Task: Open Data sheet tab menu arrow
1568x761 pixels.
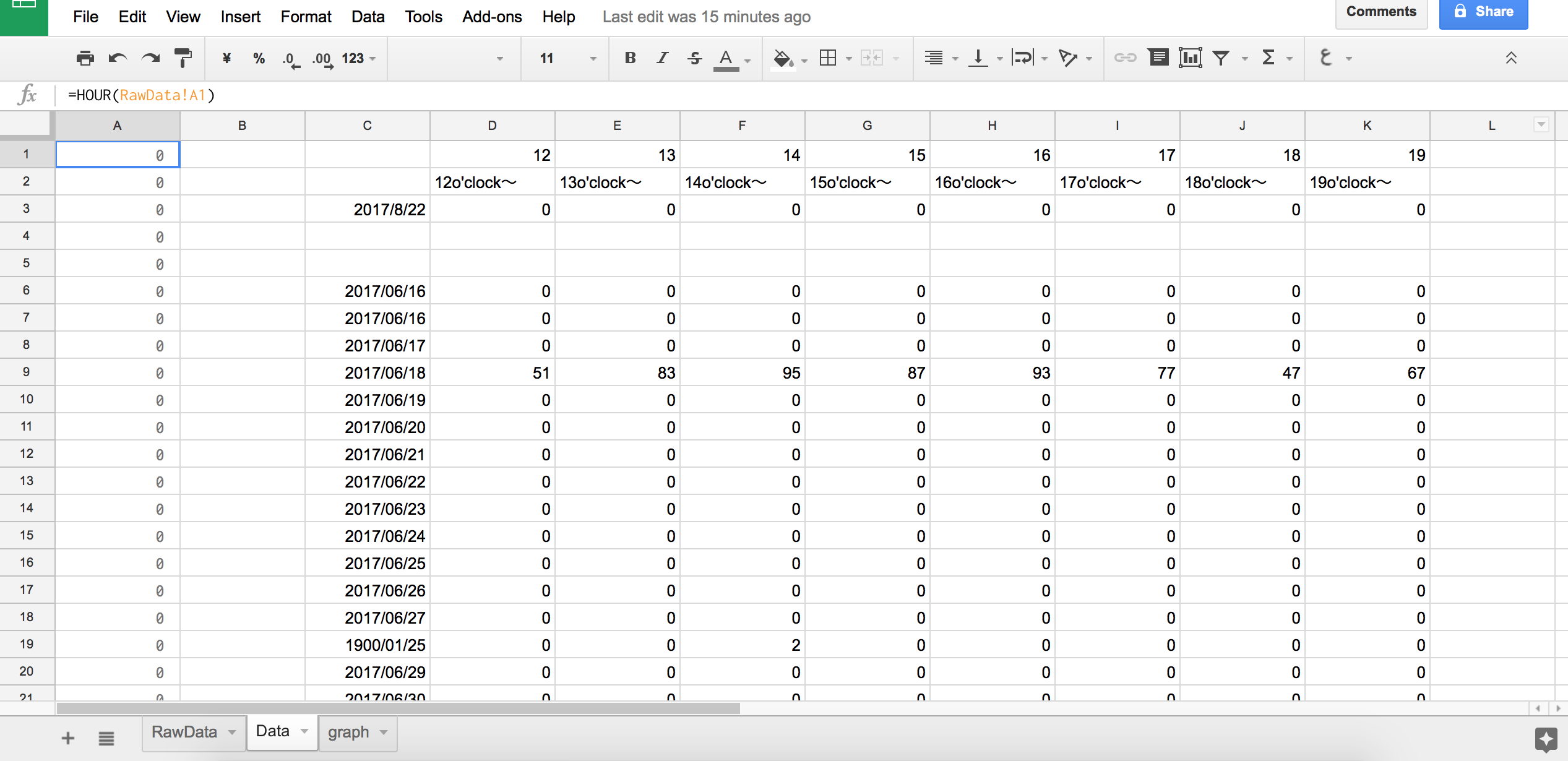Action: pyautogui.click(x=304, y=731)
